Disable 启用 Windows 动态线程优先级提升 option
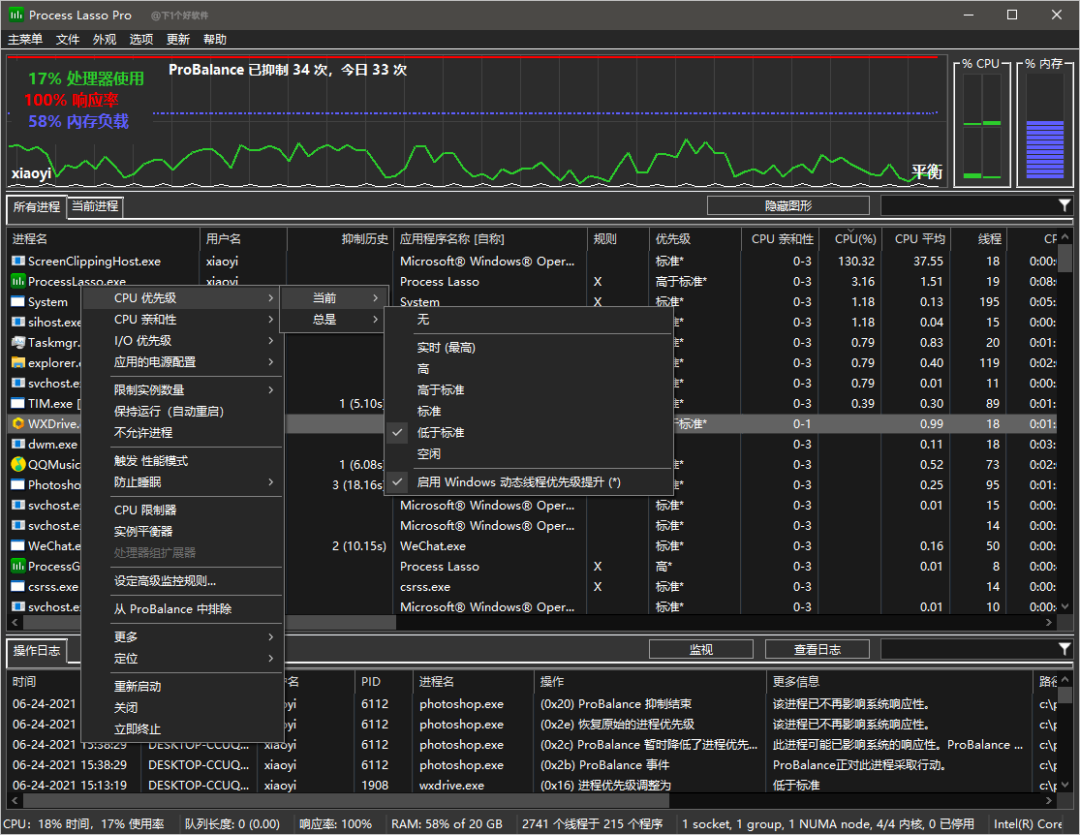Viewport: 1080px width, 835px height. tap(518, 482)
